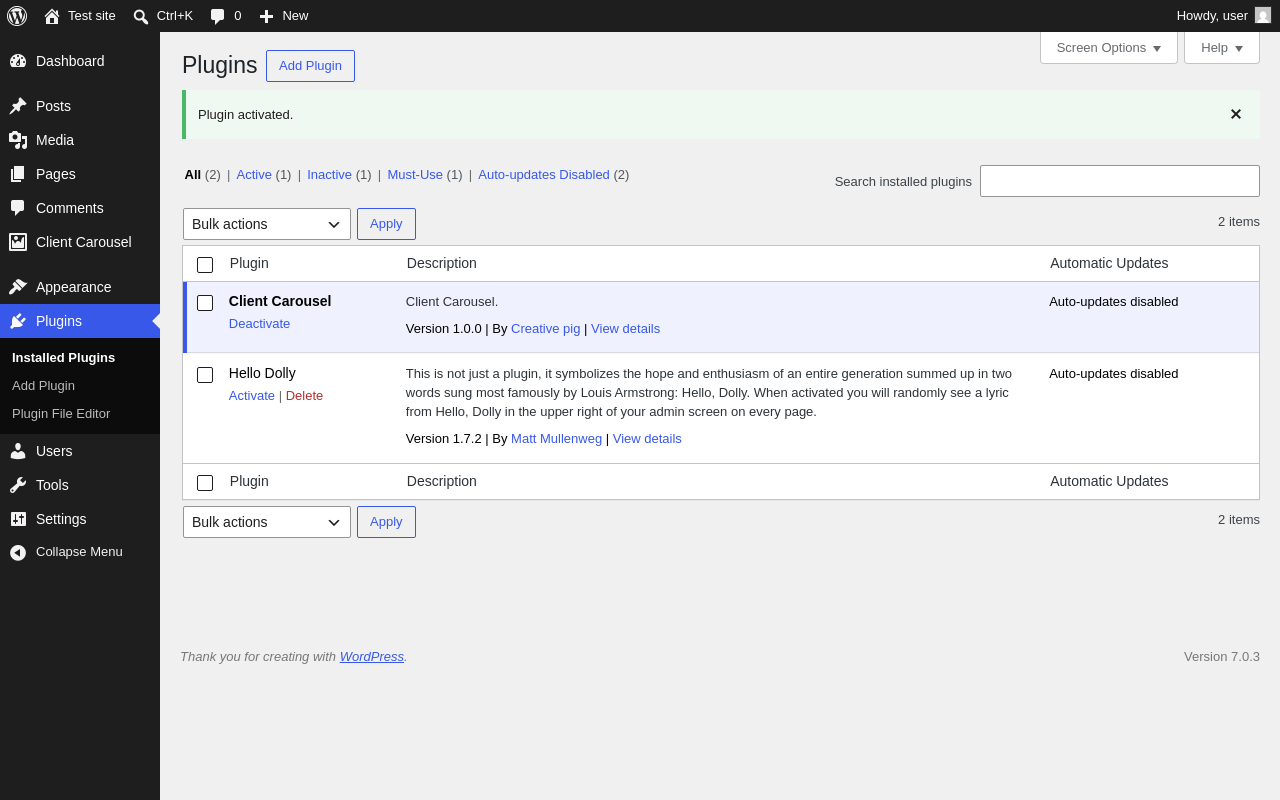This screenshot has height=800, width=1280.
Task: Open the comments bubble icon in admin bar
Action: coord(218,16)
